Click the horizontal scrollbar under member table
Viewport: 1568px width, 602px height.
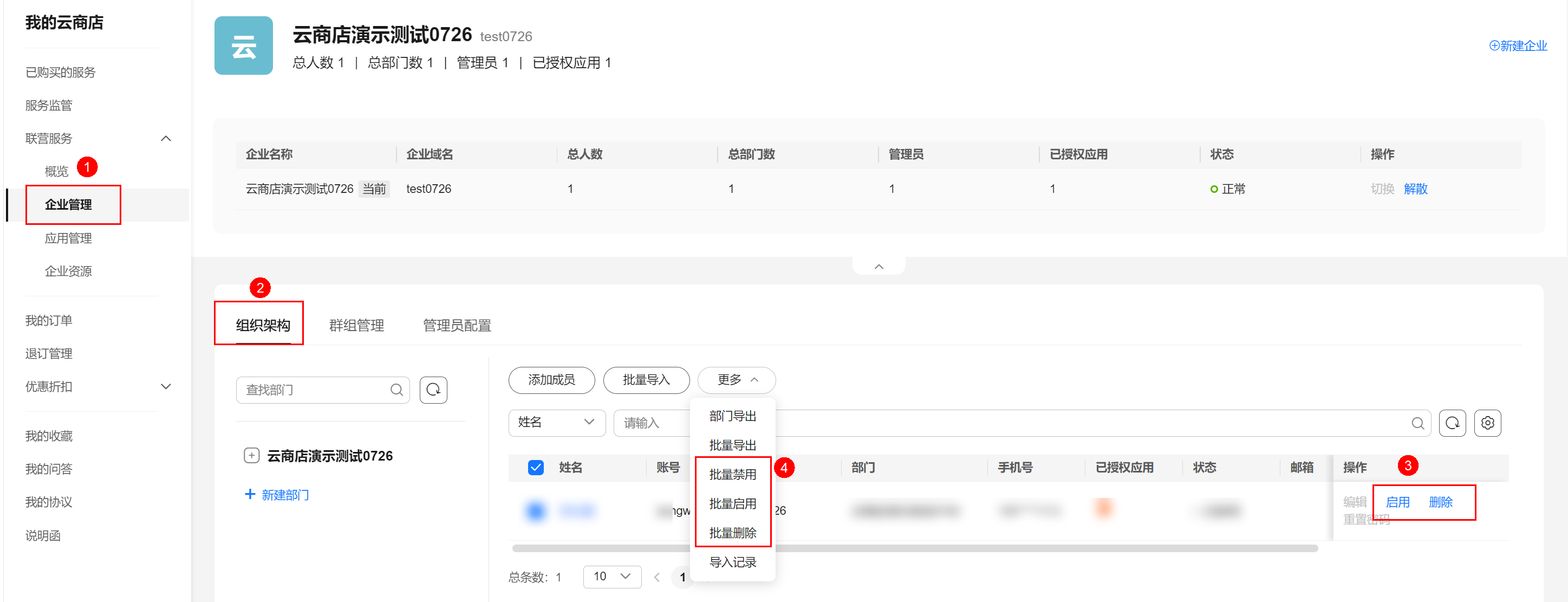pos(913,548)
